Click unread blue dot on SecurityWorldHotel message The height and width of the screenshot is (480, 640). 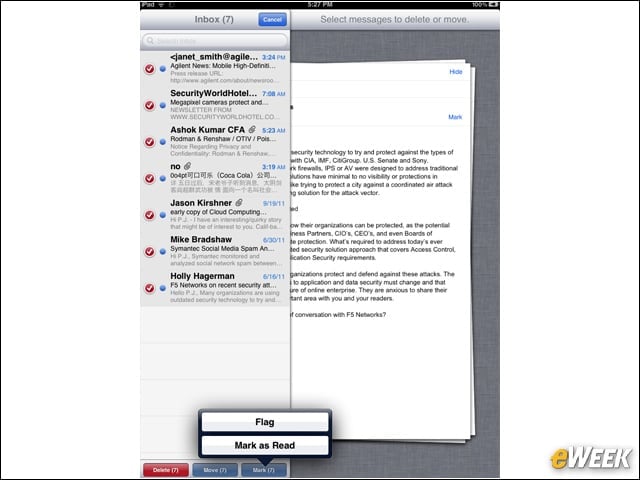tap(162, 105)
